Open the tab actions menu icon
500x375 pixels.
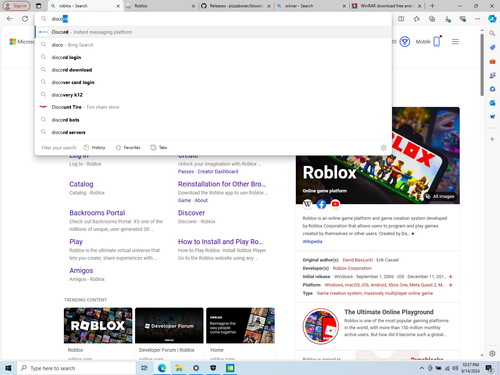pos(39,6)
